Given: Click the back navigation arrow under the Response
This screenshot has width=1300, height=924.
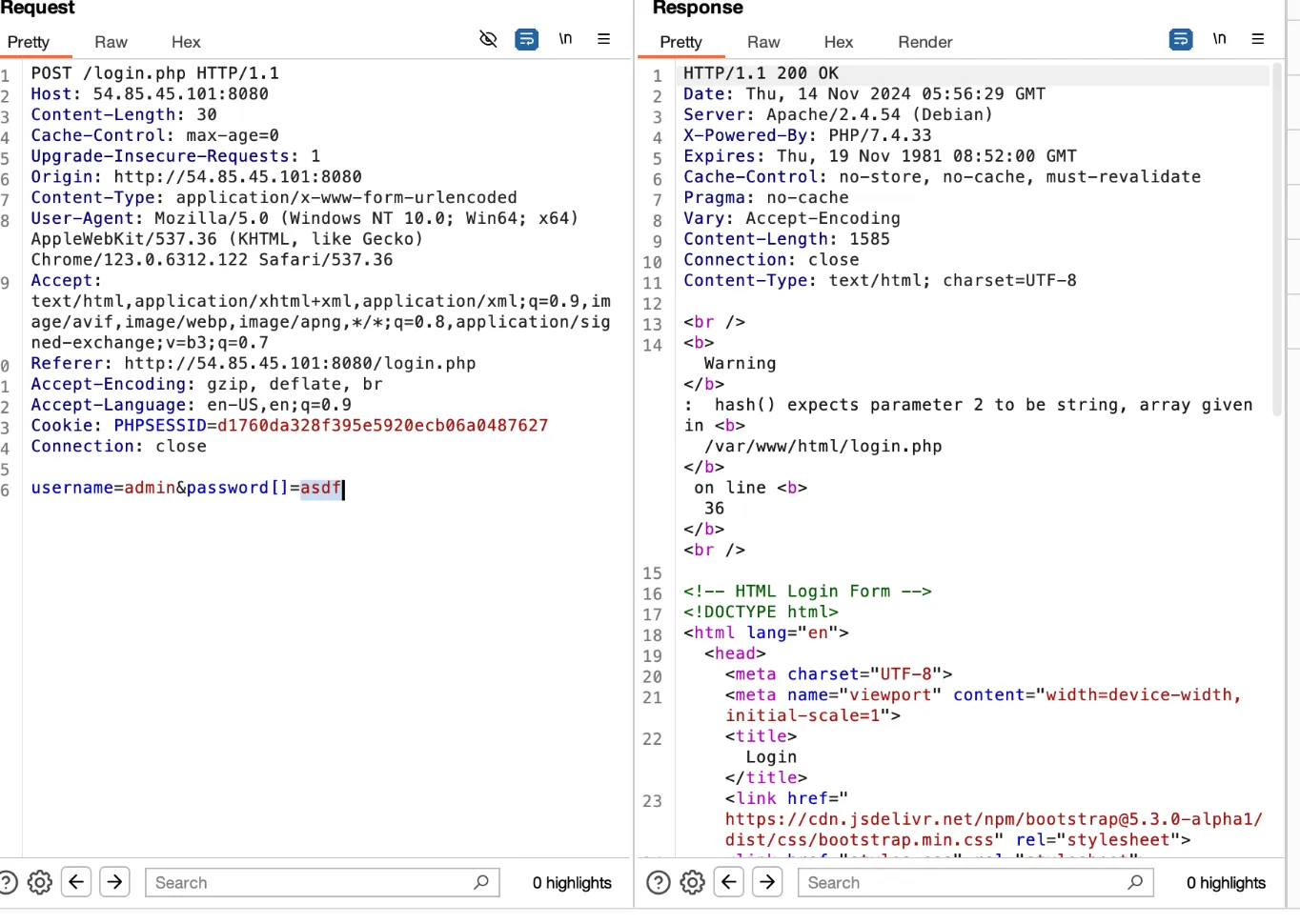Looking at the screenshot, I should click(729, 882).
